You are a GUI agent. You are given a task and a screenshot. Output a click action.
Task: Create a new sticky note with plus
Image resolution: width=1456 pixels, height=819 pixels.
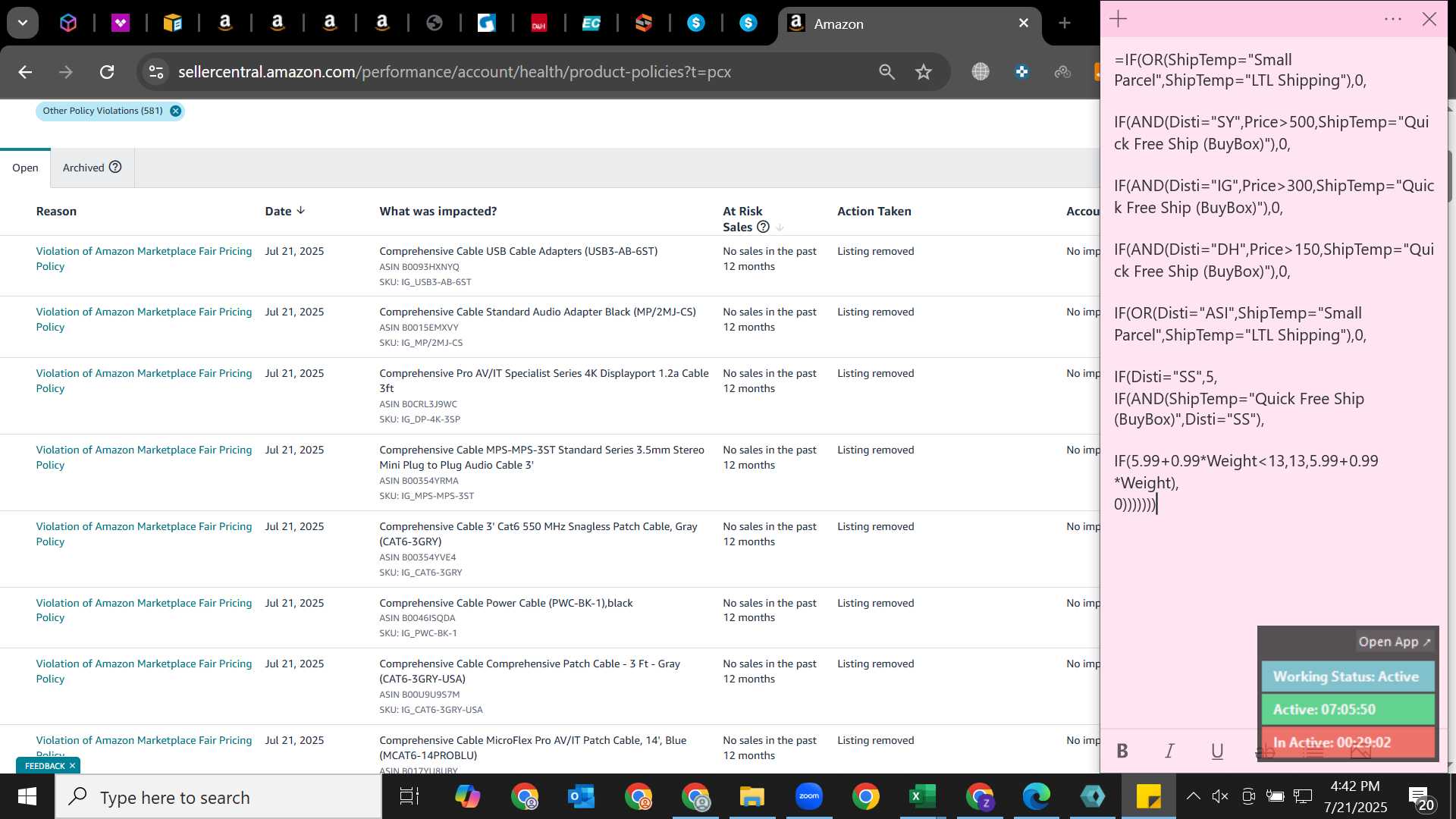pyautogui.click(x=1119, y=19)
